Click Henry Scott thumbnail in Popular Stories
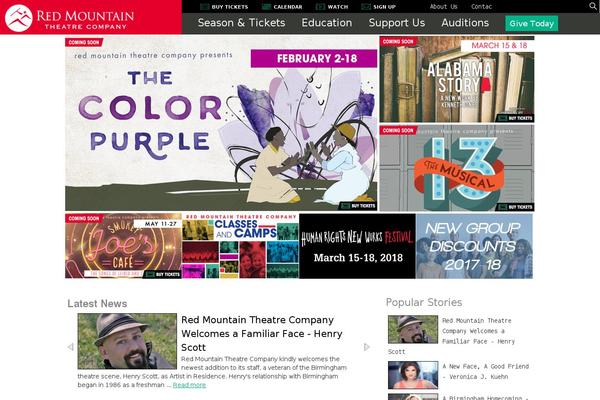Image resolution: width=600 pixels, height=400 pixels. pyautogui.click(x=413, y=329)
